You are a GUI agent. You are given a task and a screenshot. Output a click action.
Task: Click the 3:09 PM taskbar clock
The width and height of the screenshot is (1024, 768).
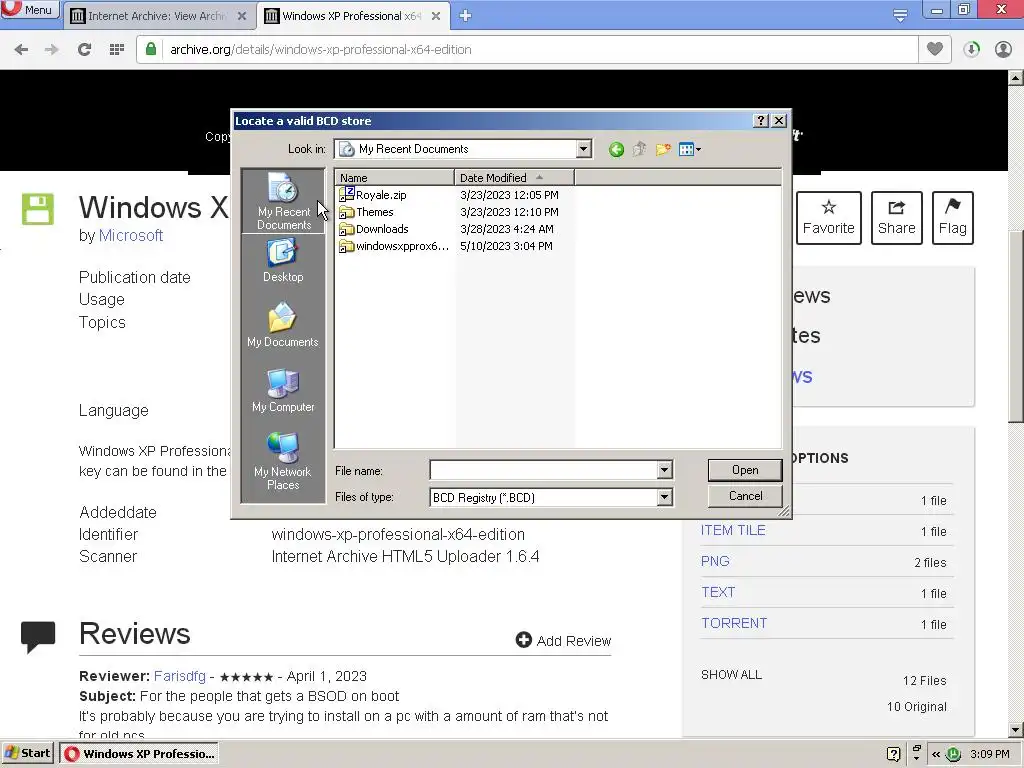pyautogui.click(x=989, y=754)
